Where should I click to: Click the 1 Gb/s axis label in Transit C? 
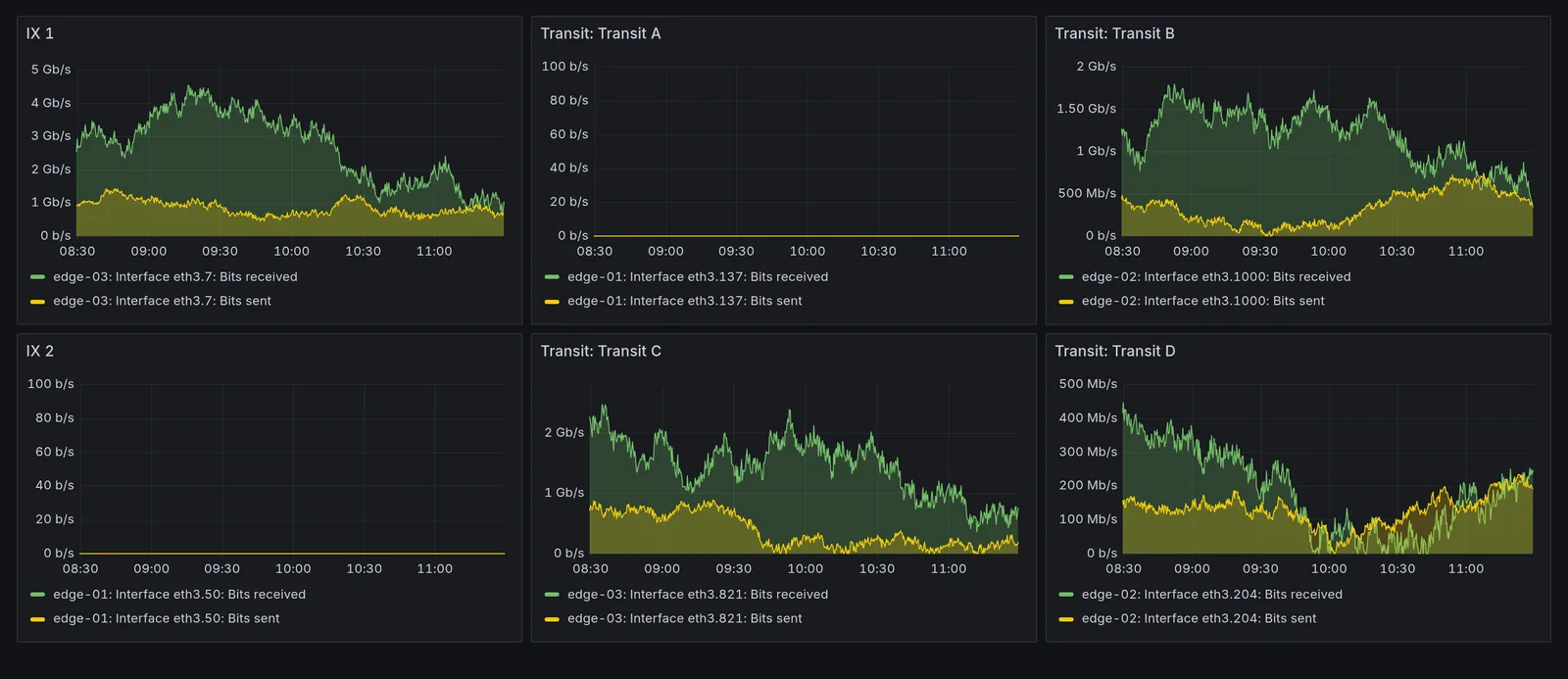tap(564, 493)
